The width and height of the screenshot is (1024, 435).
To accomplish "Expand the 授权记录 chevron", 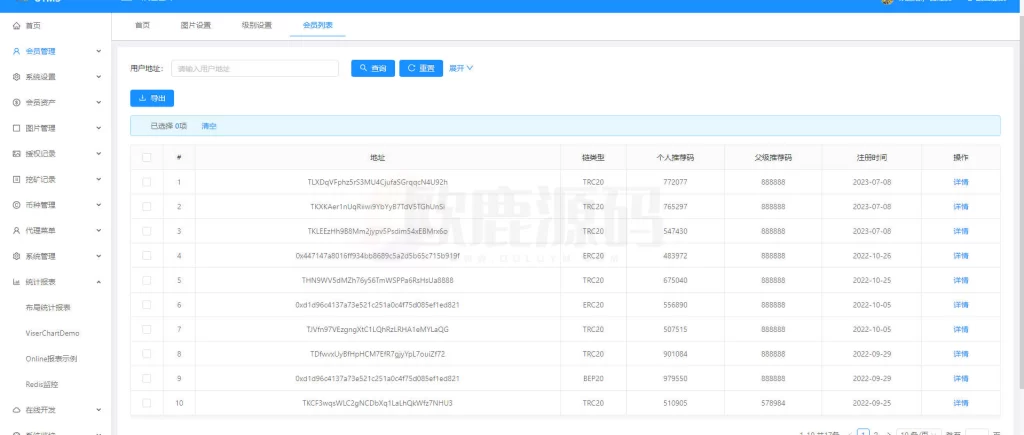I will (99, 153).
